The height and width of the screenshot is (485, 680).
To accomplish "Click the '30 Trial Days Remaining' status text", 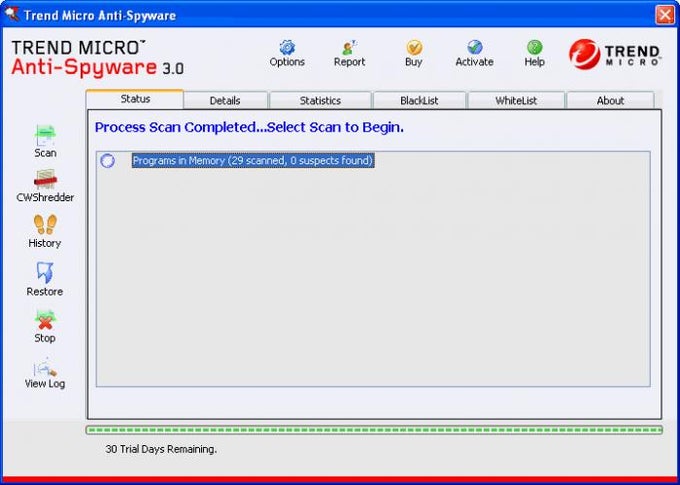I will click(161, 449).
